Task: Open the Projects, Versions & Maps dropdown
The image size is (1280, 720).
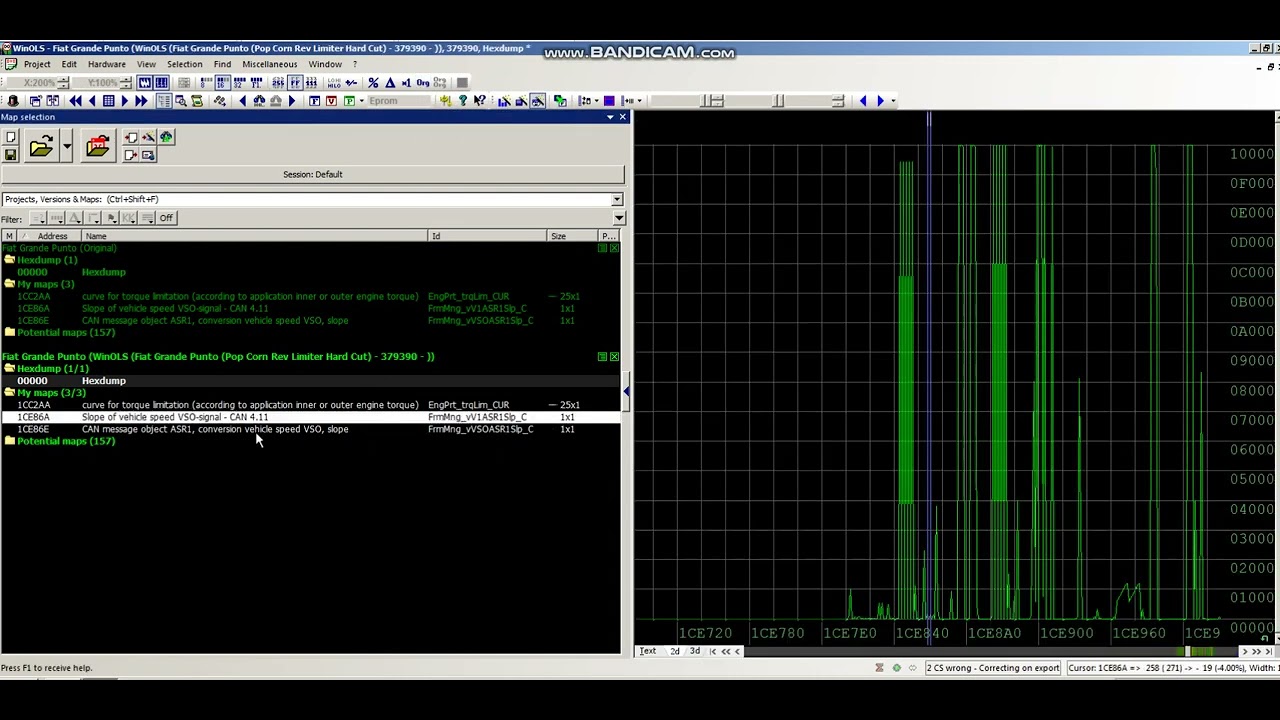Action: coord(616,199)
